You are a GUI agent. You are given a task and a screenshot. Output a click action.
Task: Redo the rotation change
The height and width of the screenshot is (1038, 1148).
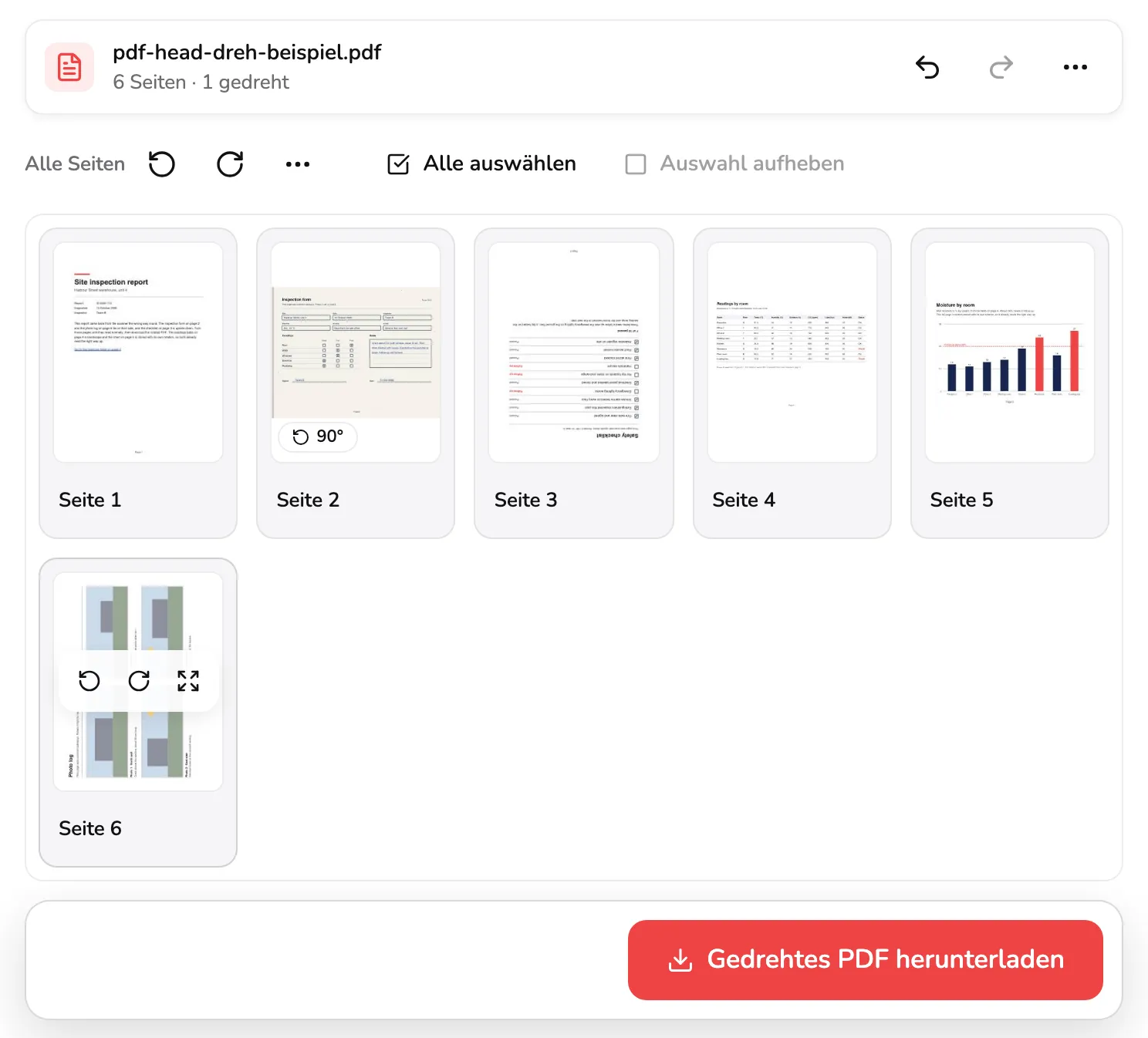1001,67
